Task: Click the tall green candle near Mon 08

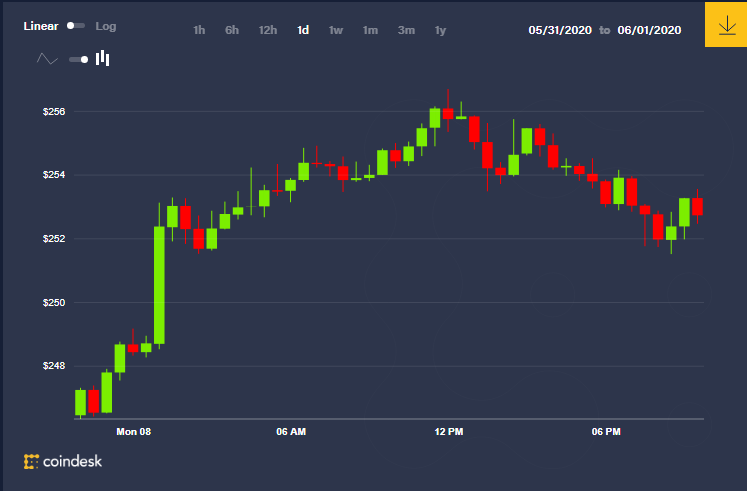Action: (x=159, y=285)
